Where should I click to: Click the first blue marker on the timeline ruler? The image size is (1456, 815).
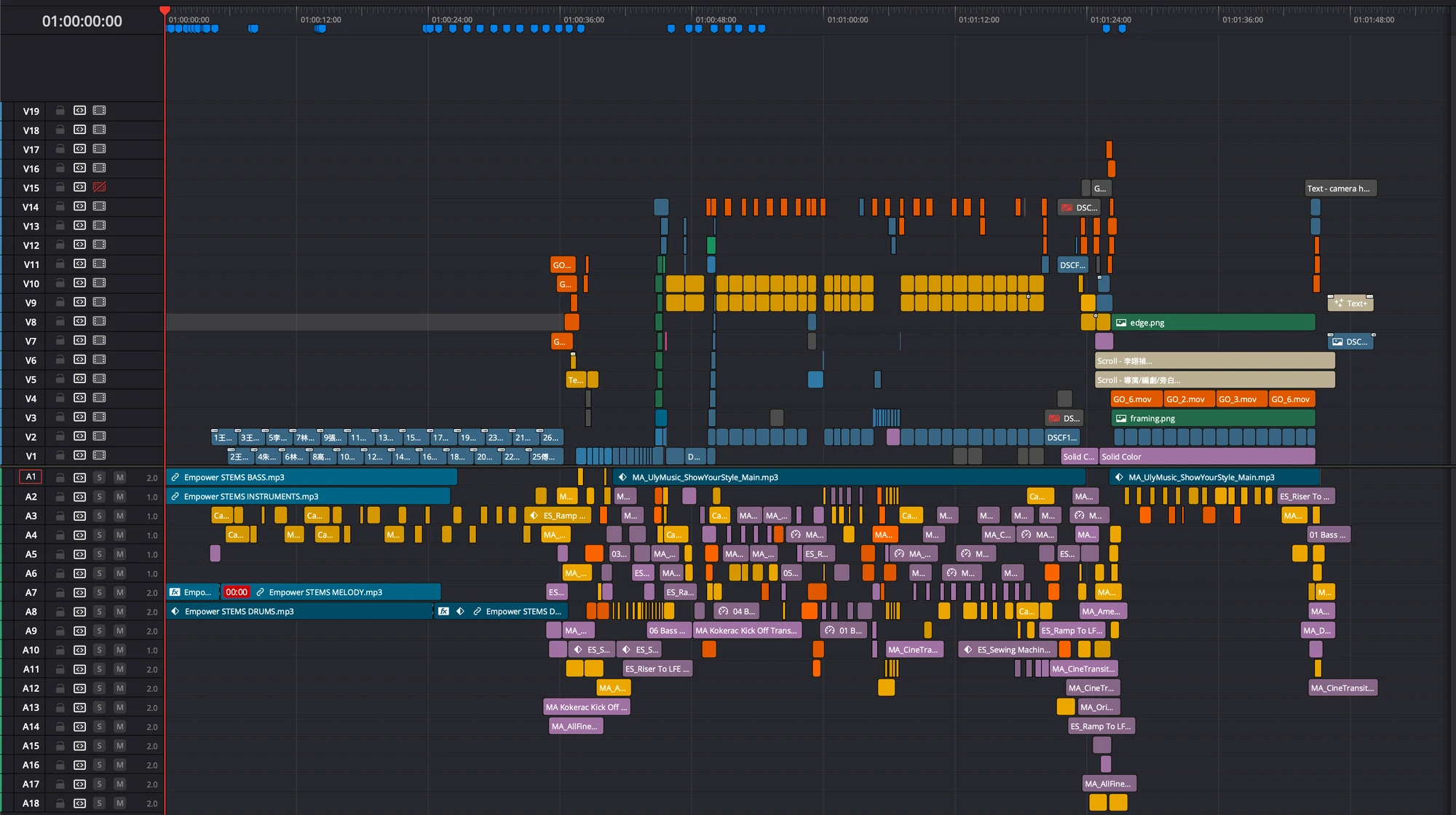170,28
